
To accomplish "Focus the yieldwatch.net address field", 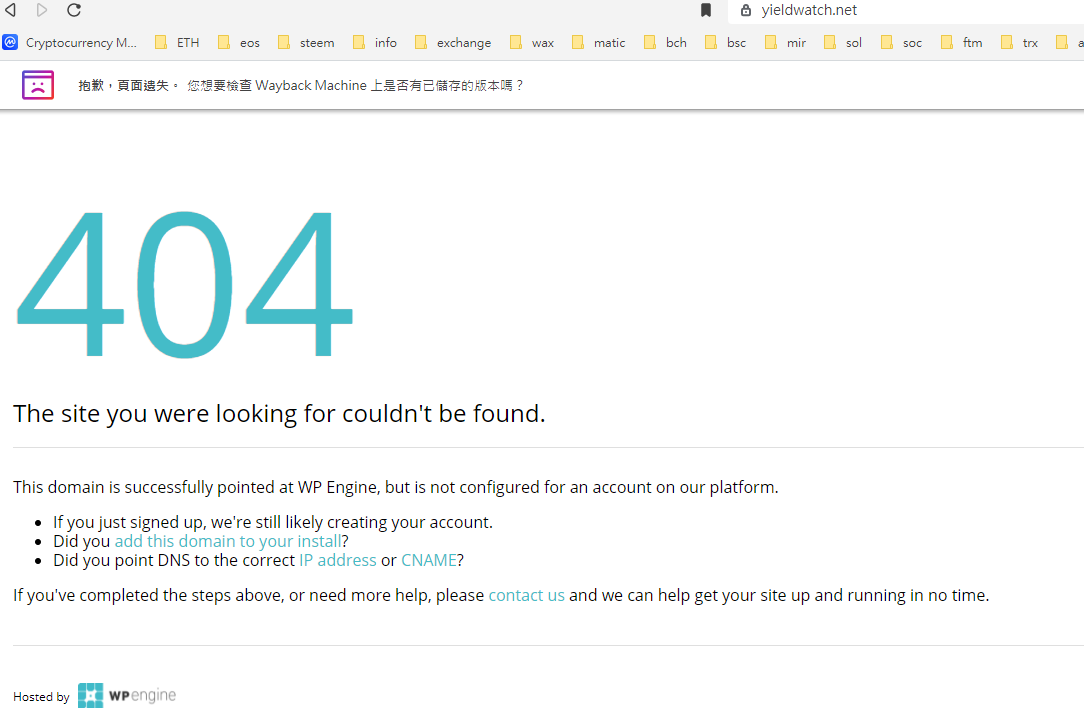I will click(906, 10).
